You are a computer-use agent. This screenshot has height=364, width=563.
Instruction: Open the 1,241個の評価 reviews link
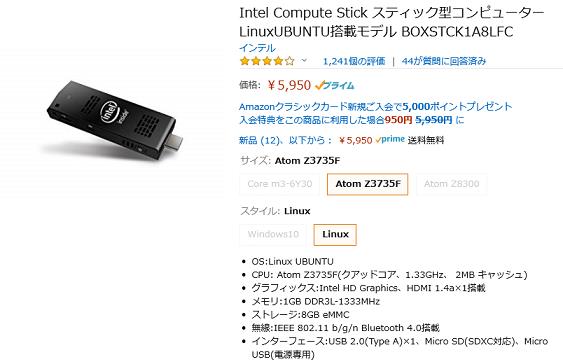354,61
